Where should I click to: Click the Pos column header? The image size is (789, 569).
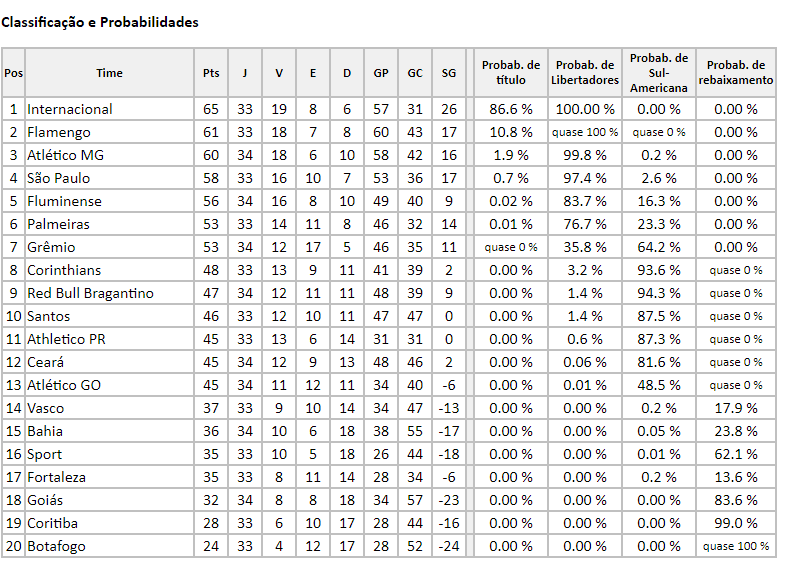click(x=13, y=73)
